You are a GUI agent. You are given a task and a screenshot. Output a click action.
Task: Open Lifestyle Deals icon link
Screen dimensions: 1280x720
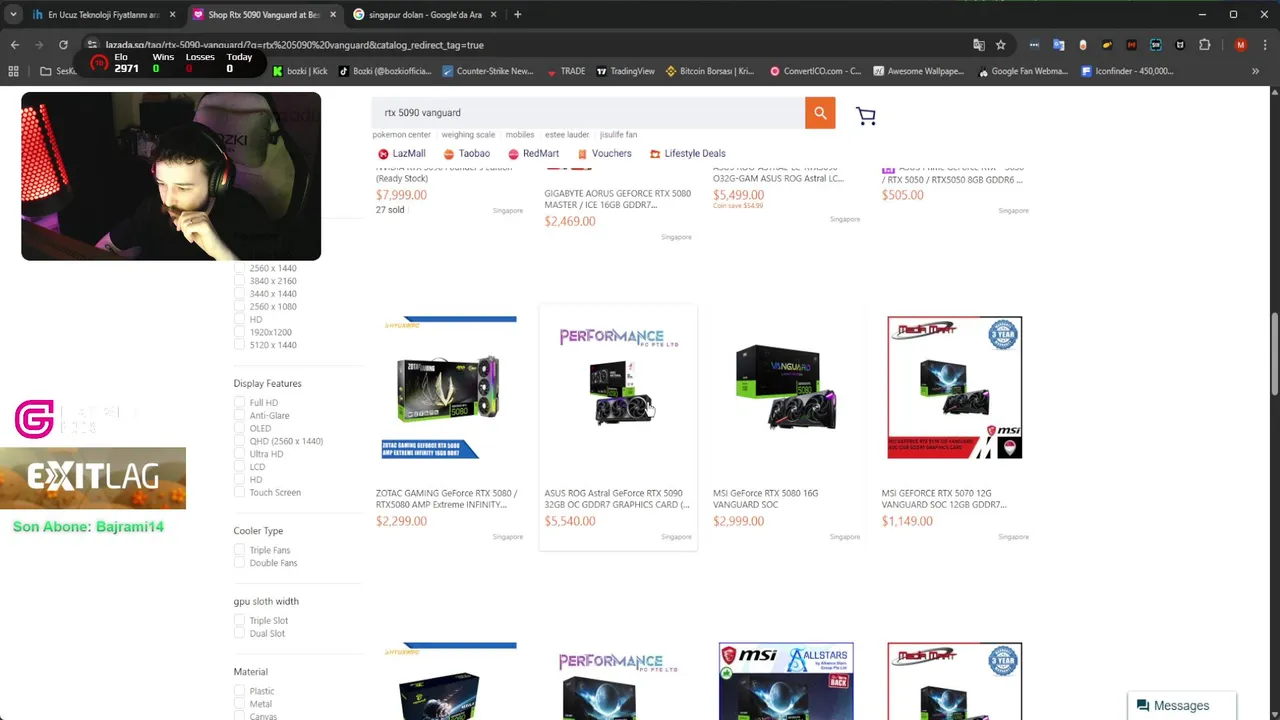click(x=687, y=154)
